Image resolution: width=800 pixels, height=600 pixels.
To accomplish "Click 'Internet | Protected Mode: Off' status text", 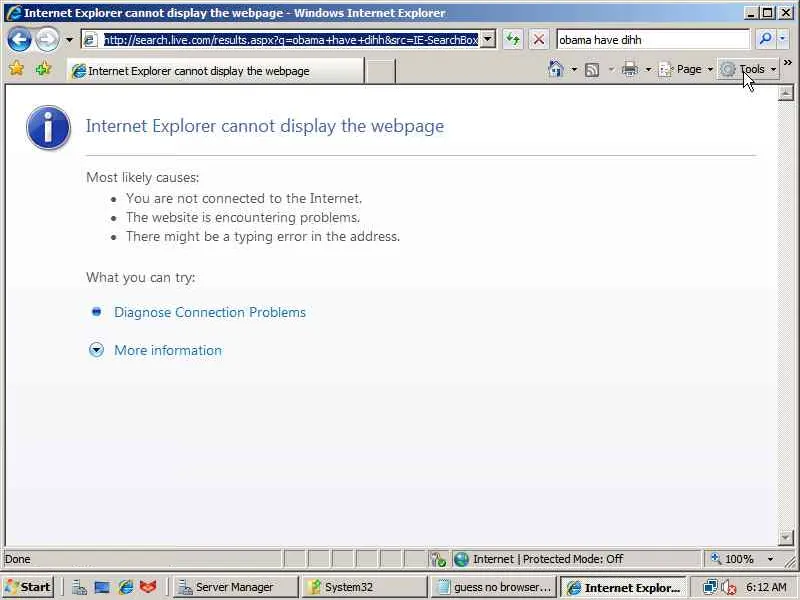I will [548, 559].
